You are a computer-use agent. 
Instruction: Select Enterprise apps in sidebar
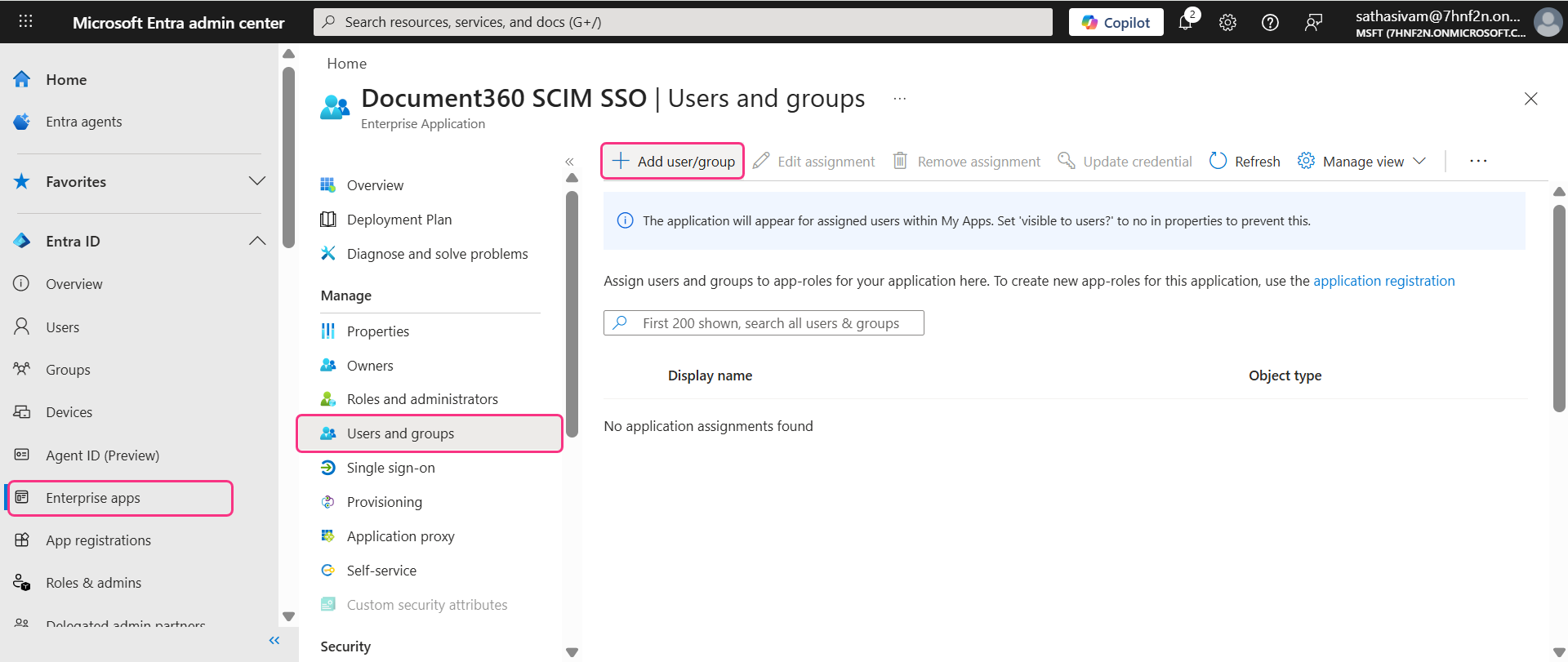[121, 498]
